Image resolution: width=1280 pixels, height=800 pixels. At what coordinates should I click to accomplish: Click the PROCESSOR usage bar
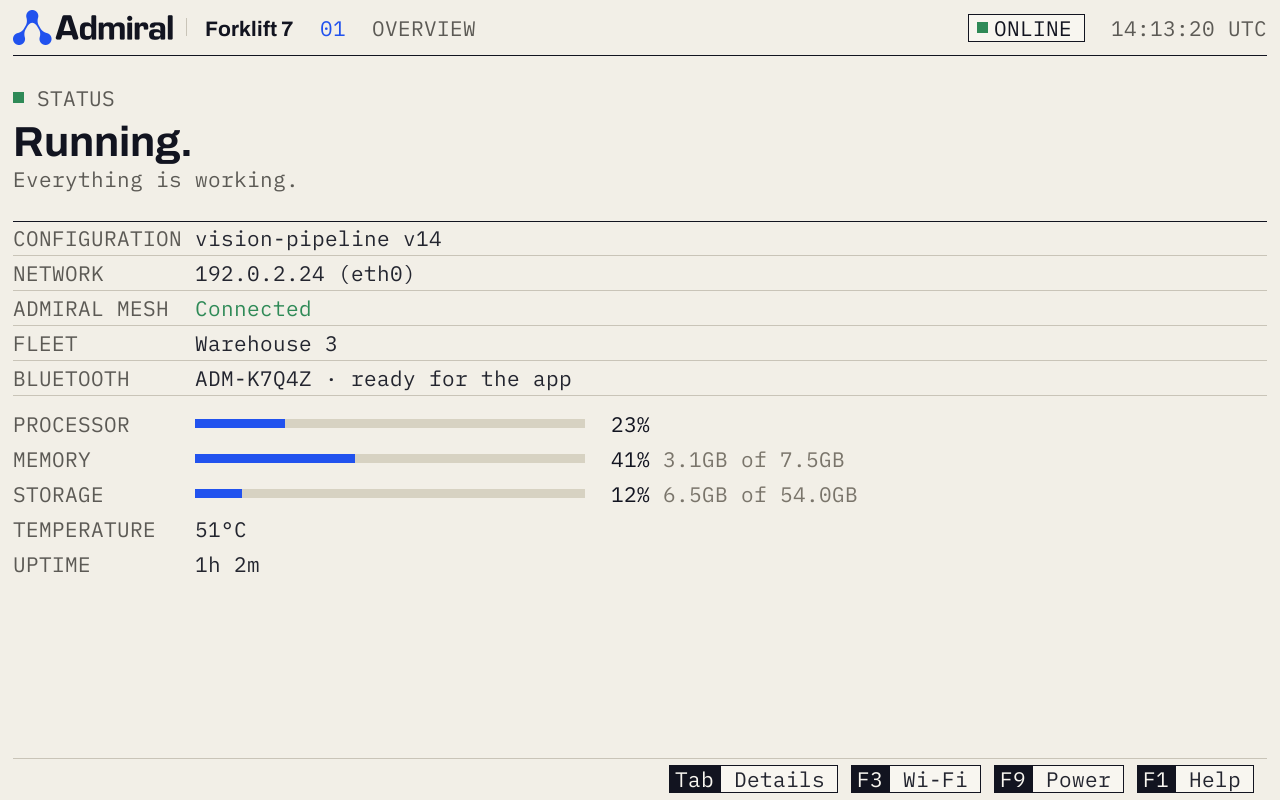[390, 424]
